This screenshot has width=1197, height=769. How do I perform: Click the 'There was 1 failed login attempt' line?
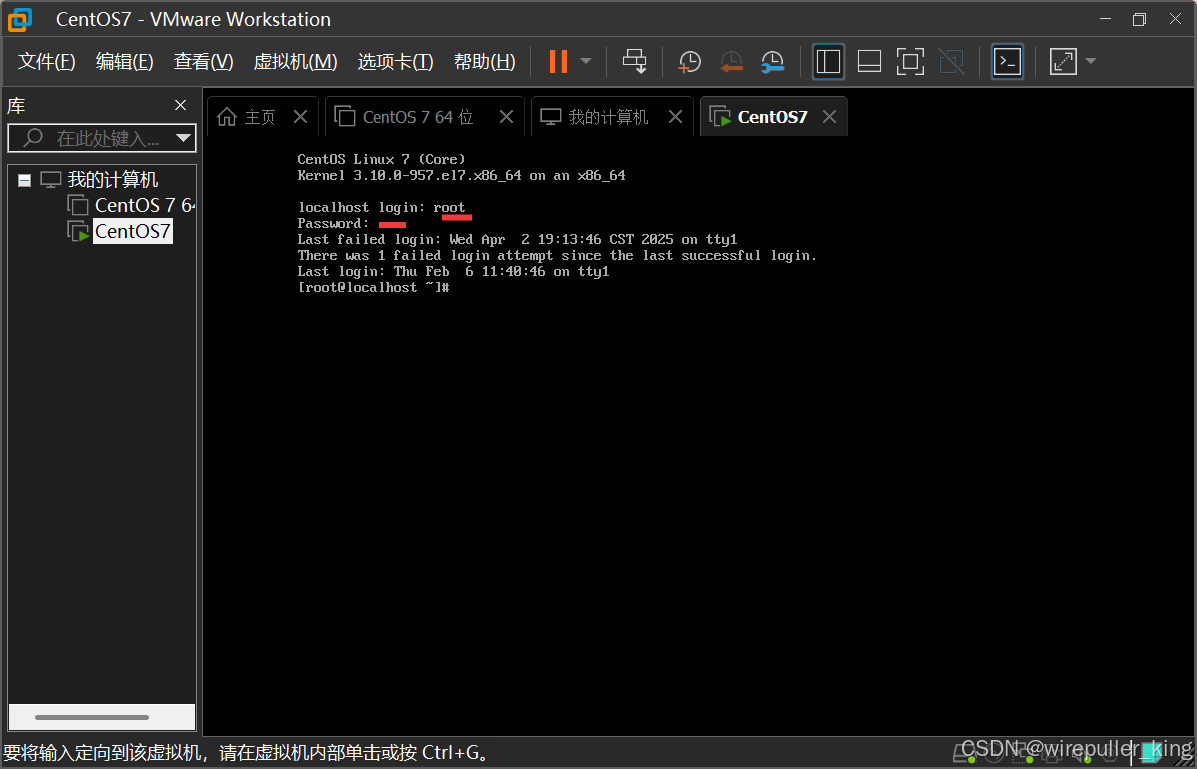pyautogui.click(x=557, y=256)
